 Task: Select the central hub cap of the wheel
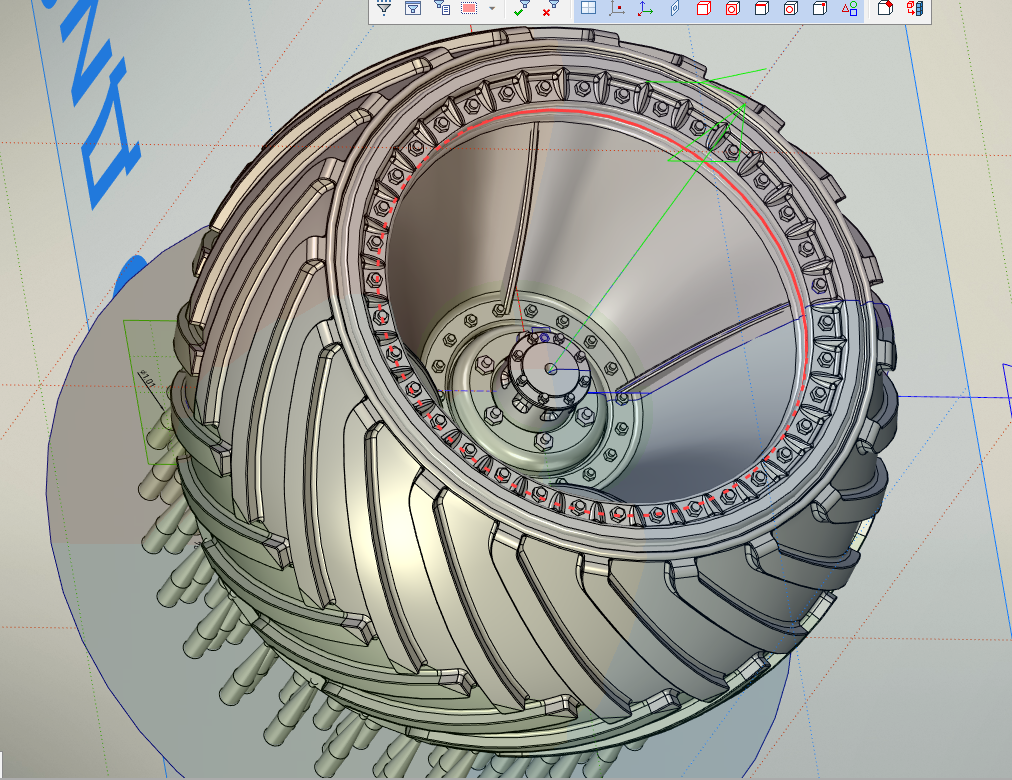click(550, 368)
